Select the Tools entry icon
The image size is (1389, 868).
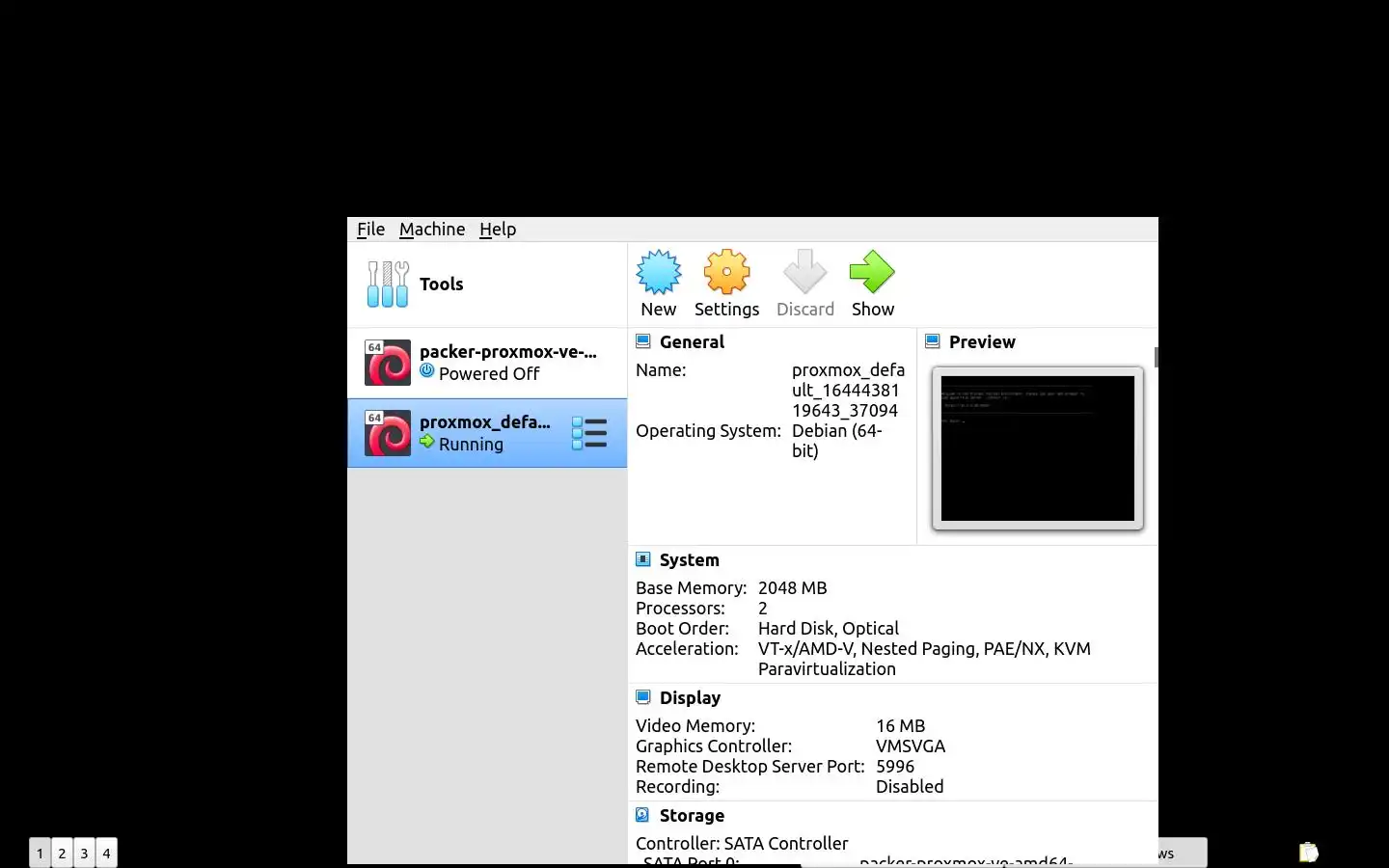[388, 285]
